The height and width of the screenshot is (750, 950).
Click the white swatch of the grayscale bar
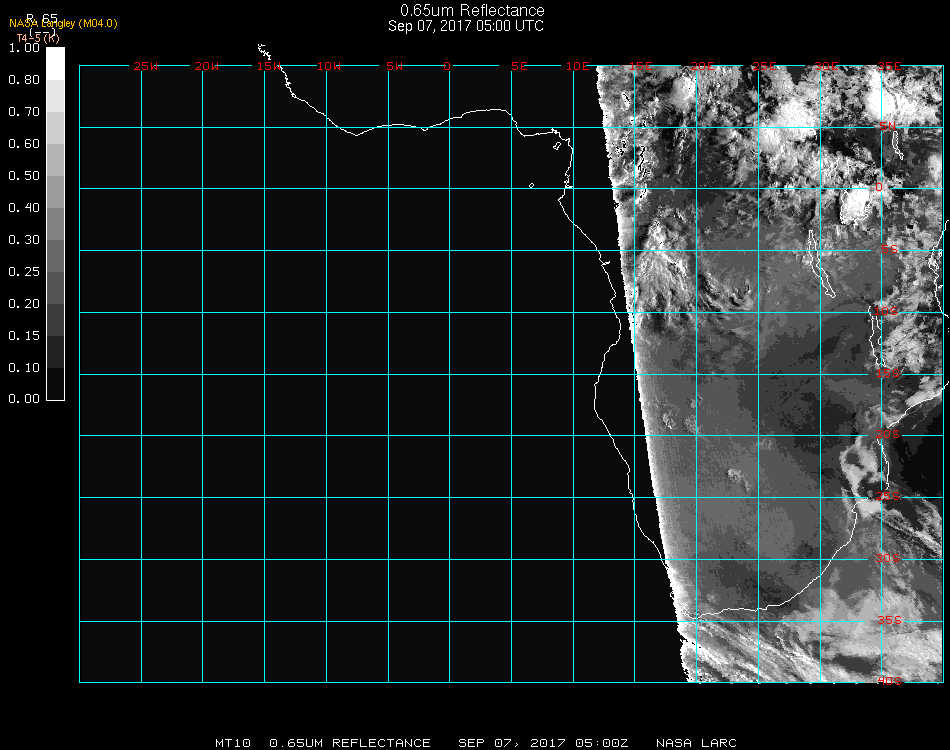click(55, 64)
